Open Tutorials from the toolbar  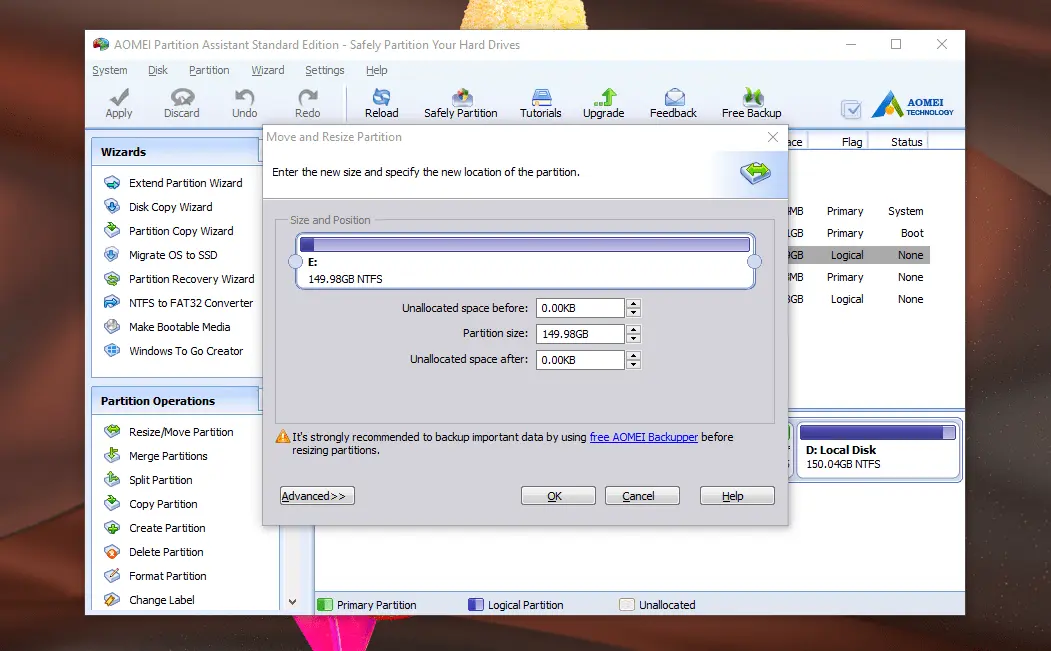(x=541, y=103)
